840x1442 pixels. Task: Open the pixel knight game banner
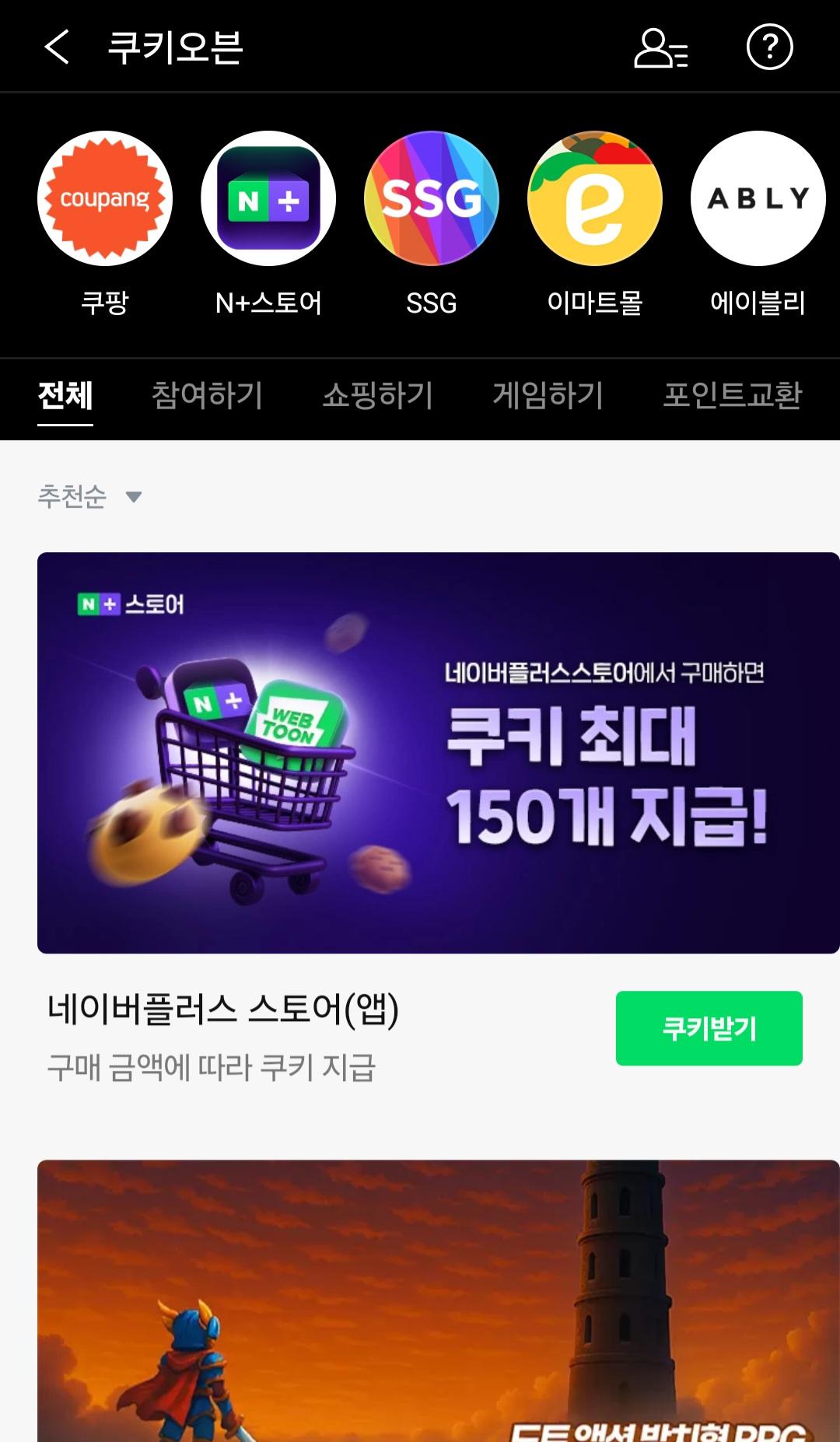click(x=439, y=1300)
